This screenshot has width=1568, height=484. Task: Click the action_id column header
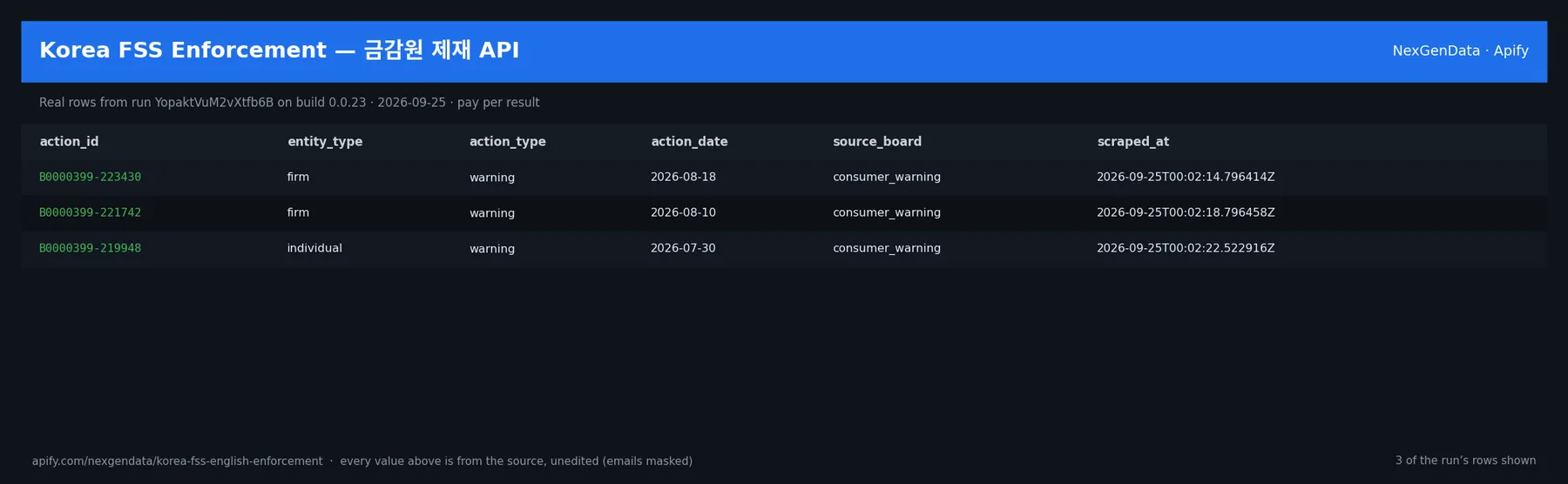(x=69, y=141)
